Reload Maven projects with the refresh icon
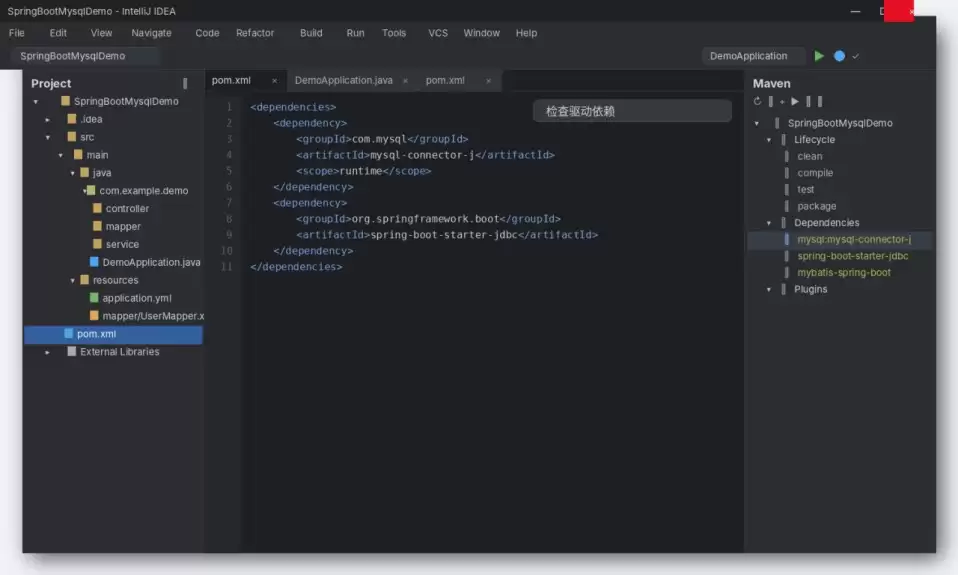The width and height of the screenshot is (958, 575). 758,101
